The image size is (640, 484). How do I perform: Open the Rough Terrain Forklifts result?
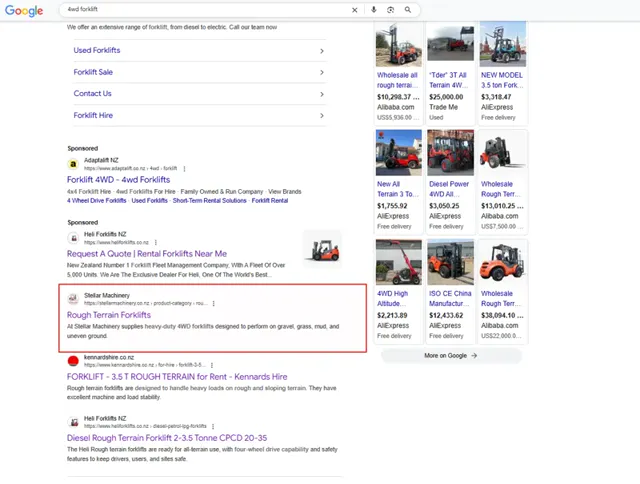(109, 315)
